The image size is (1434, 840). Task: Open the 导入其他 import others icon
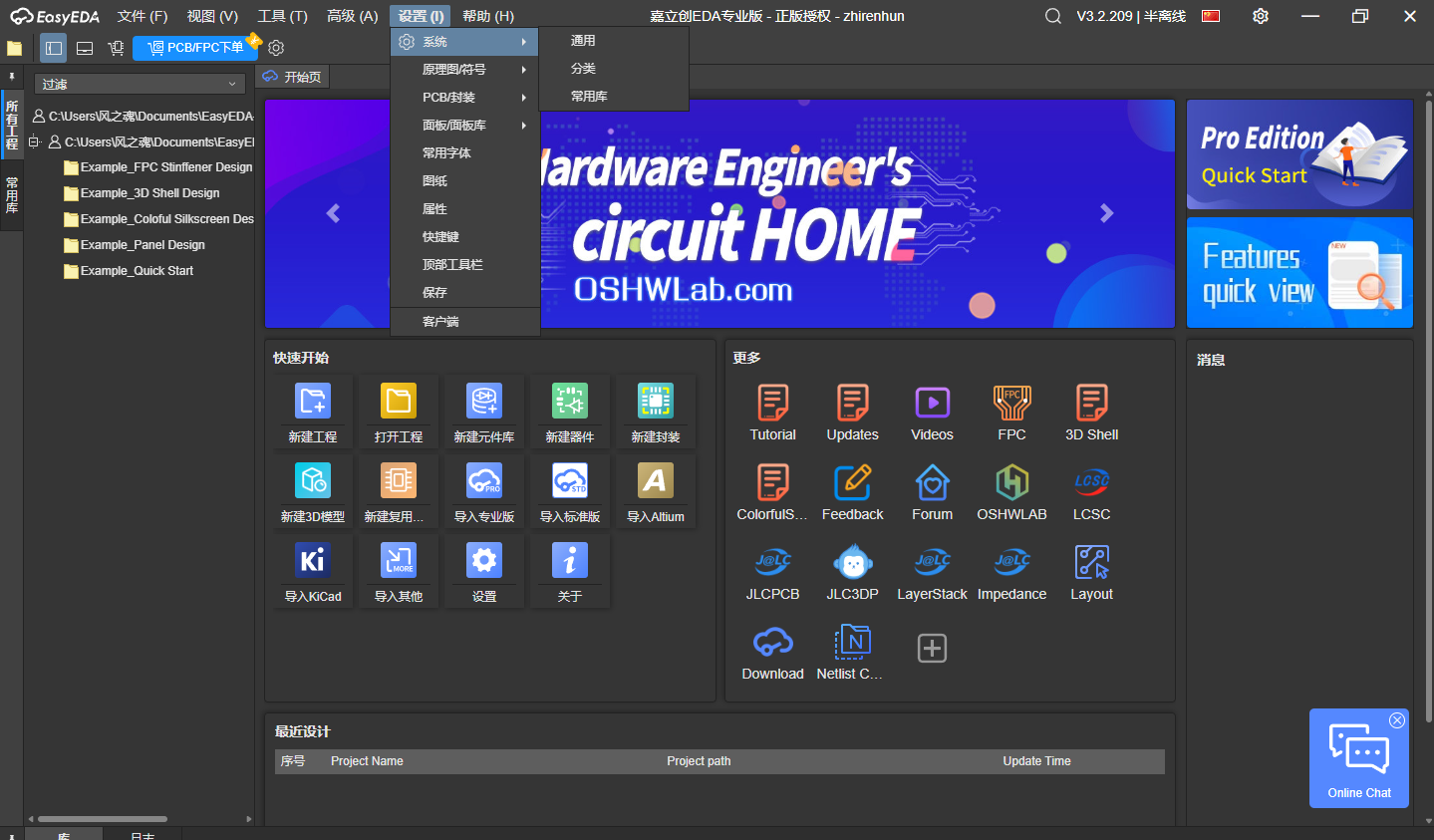399,560
